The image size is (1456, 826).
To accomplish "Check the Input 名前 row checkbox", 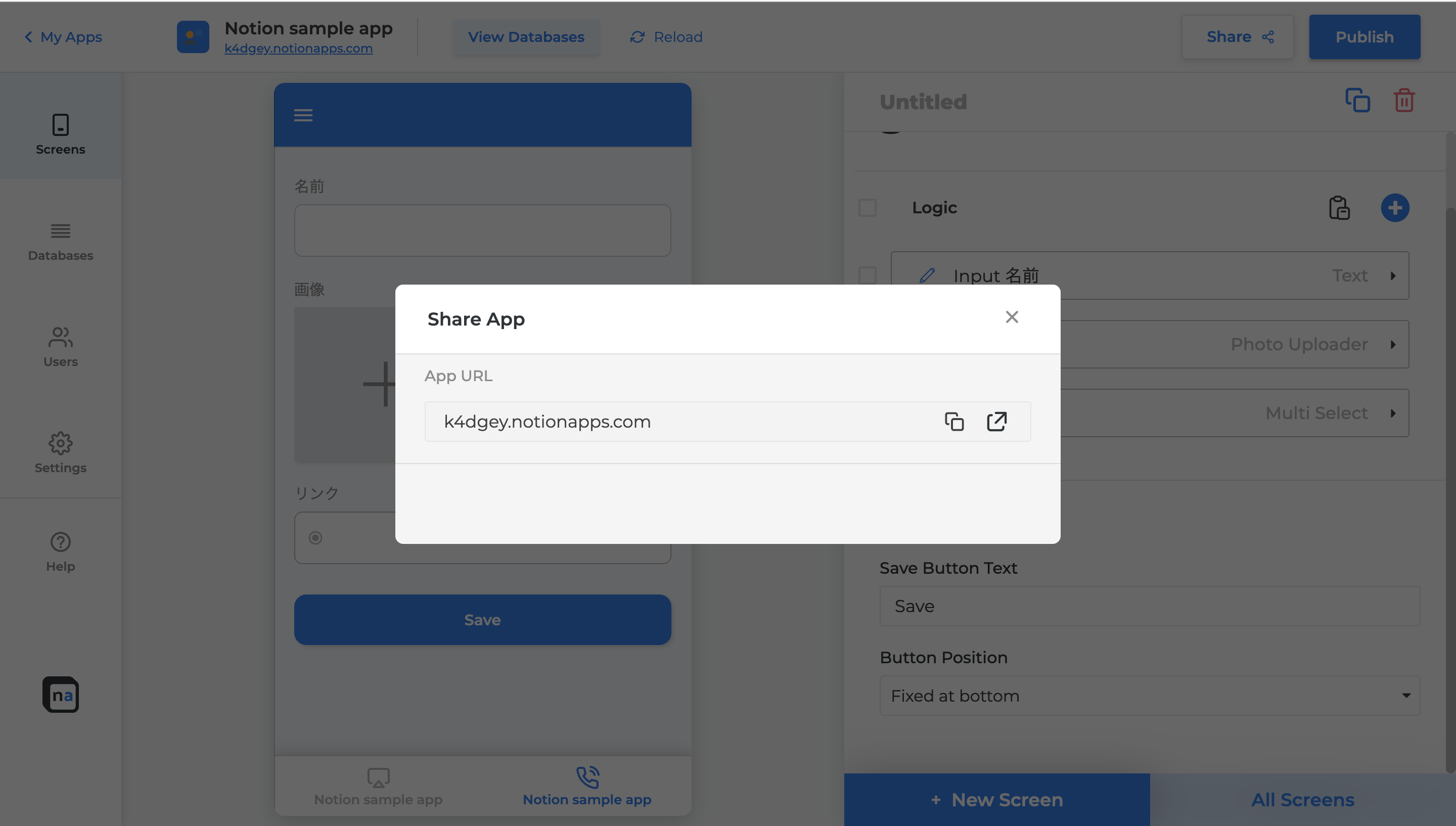I will pyautogui.click(x=867, y=276).
